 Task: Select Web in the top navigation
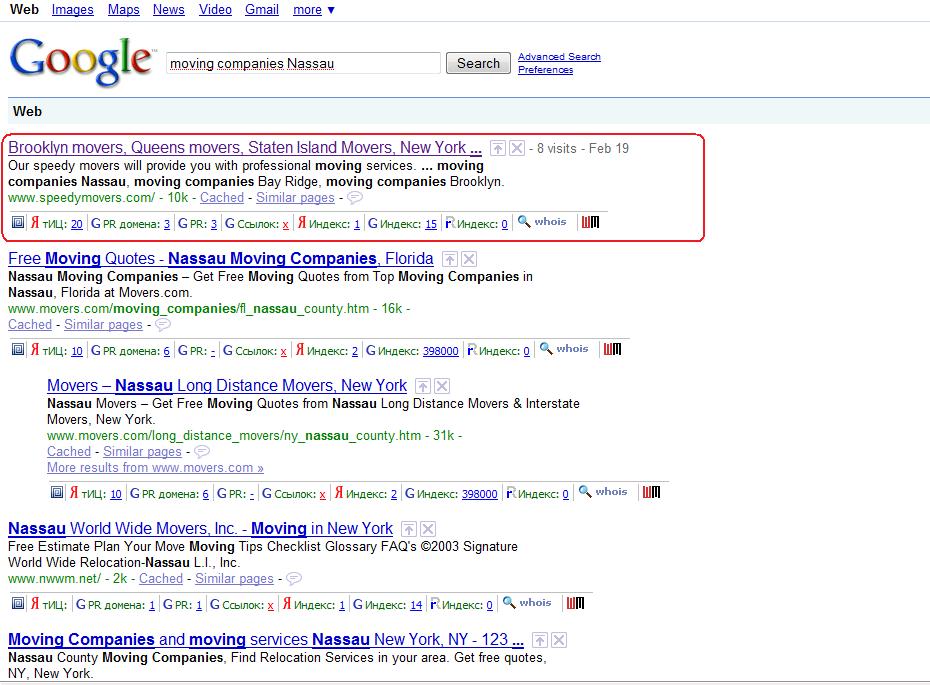pos(24,9)
